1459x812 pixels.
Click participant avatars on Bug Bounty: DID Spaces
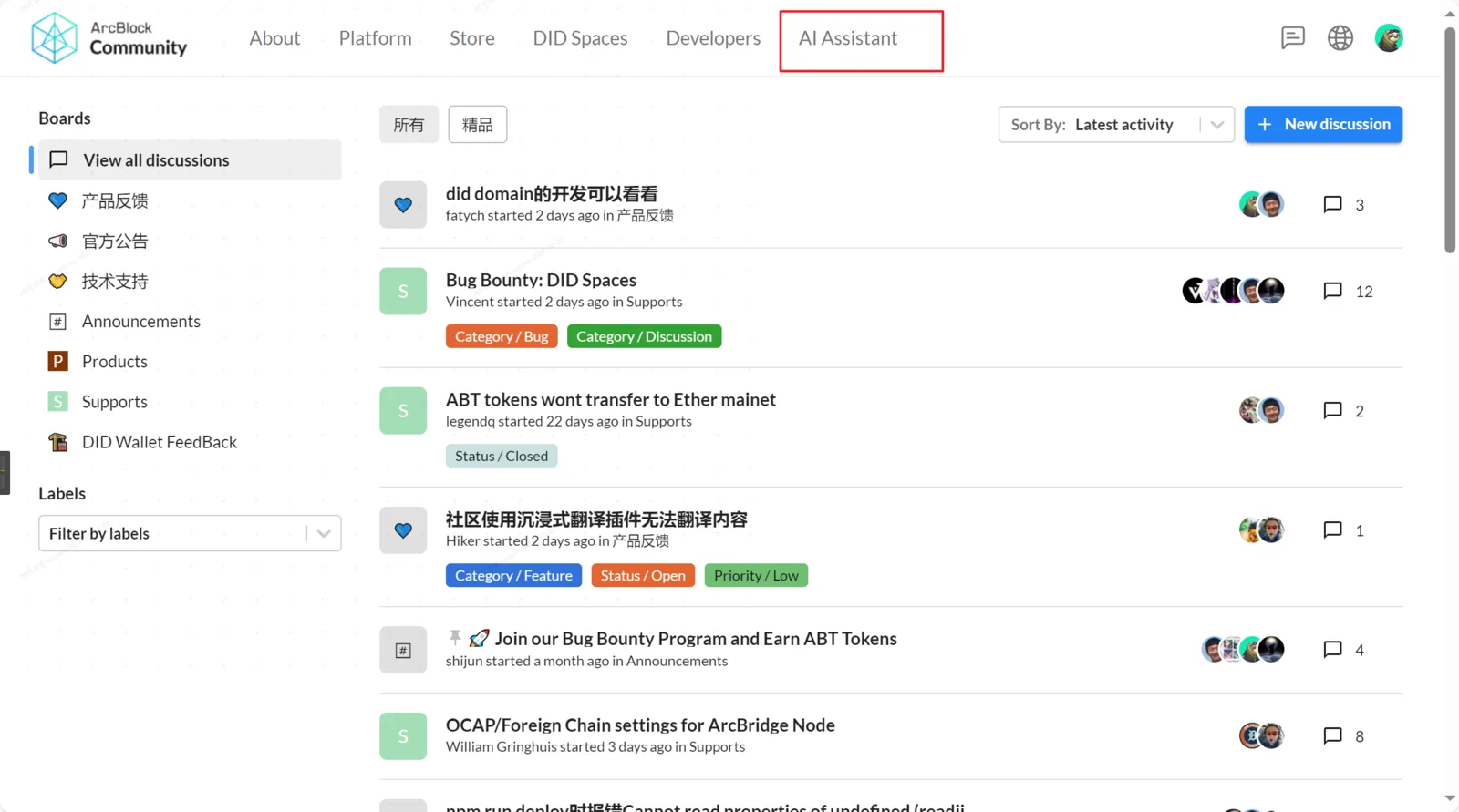pos(1234,291)
